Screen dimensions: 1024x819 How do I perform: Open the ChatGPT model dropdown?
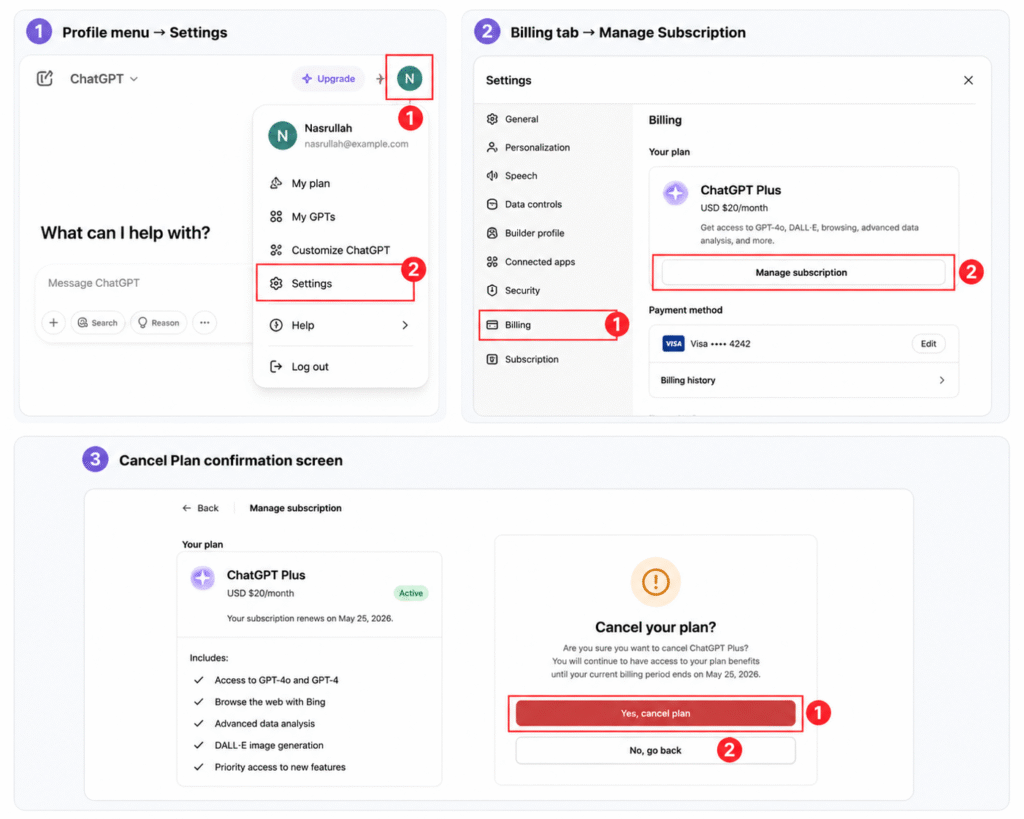(104, 79)
